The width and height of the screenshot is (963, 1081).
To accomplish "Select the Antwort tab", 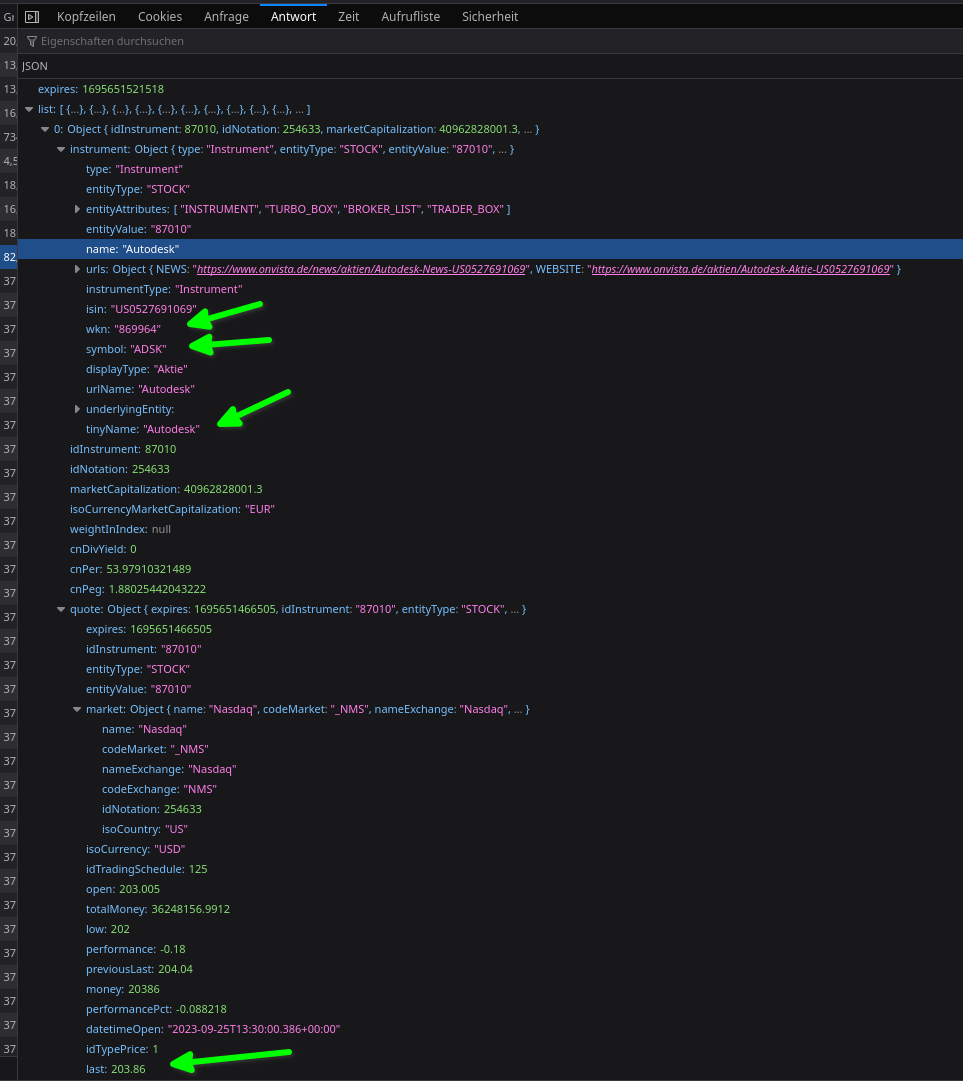I will tap(293, 17).
